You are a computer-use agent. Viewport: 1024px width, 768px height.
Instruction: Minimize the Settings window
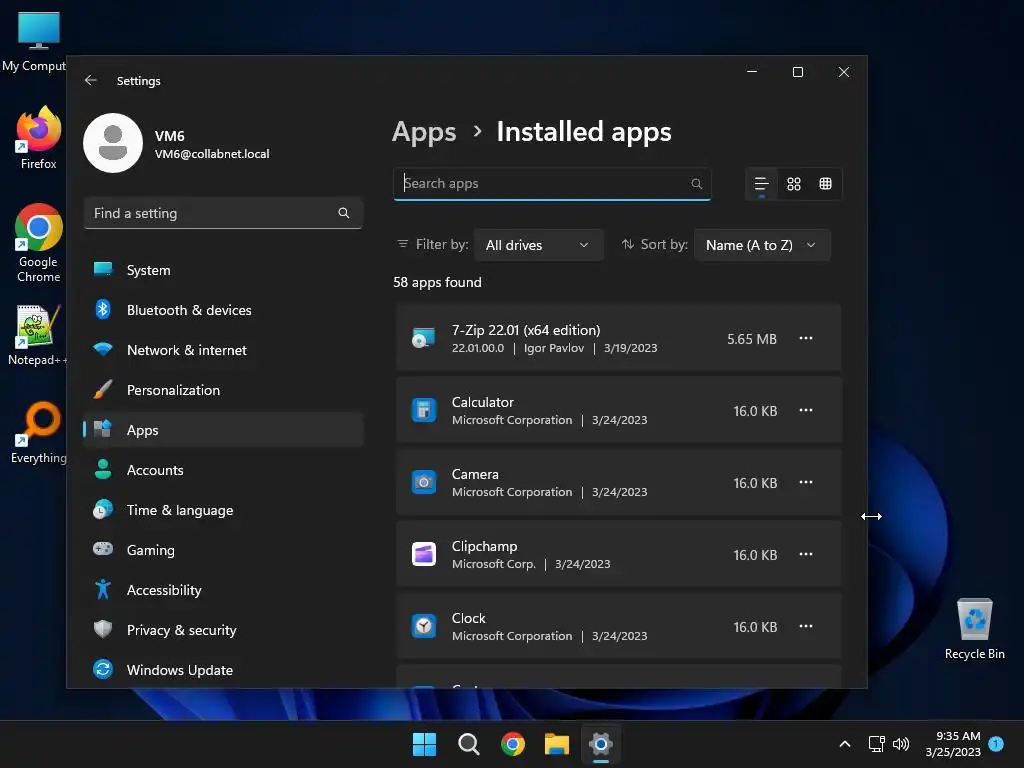pos(752,72)
